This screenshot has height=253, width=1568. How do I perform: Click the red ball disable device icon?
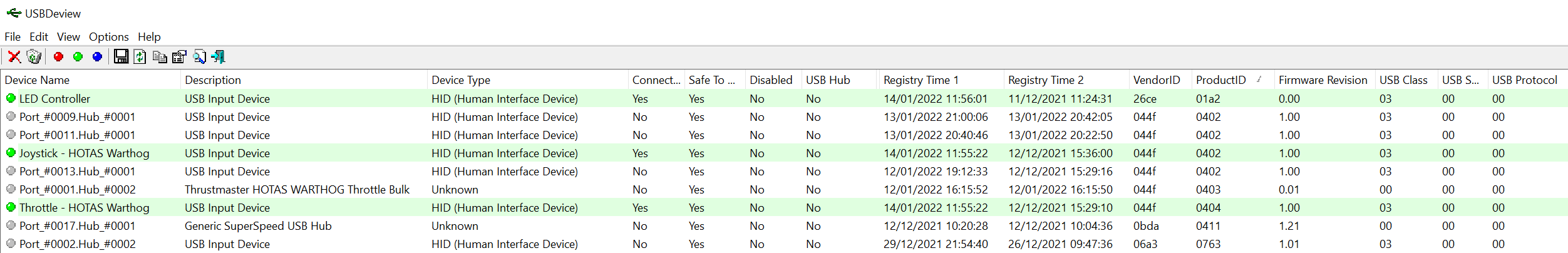pyautogui.click(x=59, y=57)
